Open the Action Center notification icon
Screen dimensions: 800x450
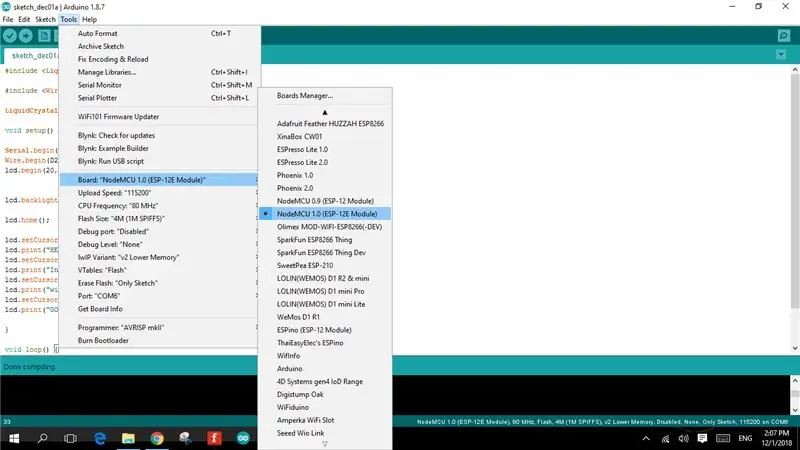[x=703, y=438]
